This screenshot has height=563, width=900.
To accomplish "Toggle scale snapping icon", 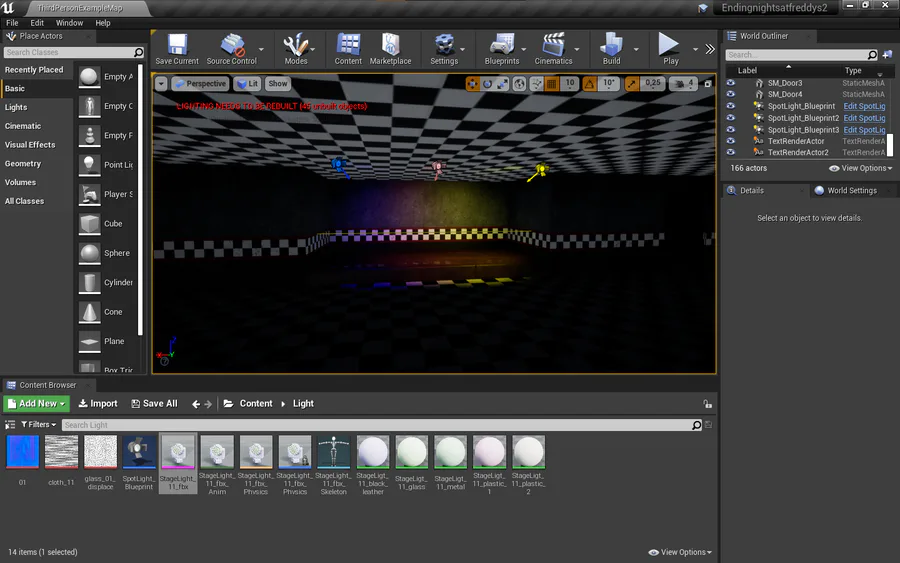I will tap(631, 84).
